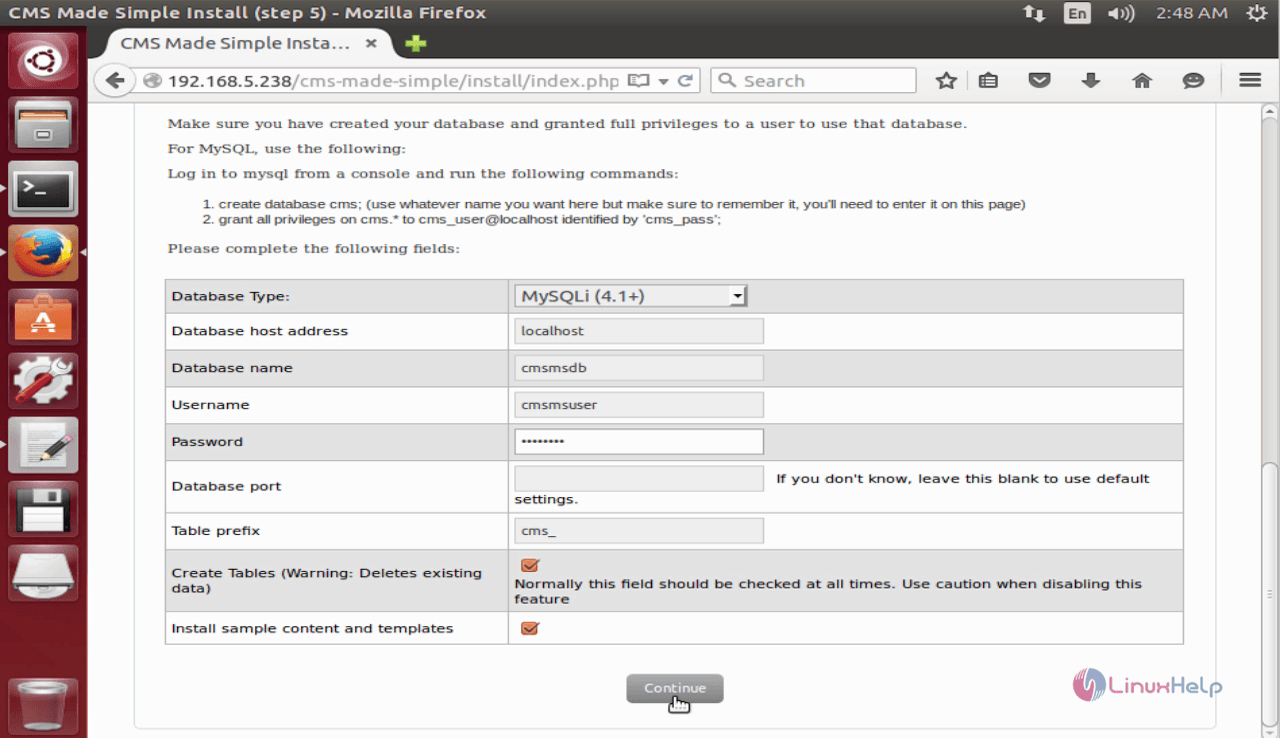Click the URL address bar

pos(394,81)
